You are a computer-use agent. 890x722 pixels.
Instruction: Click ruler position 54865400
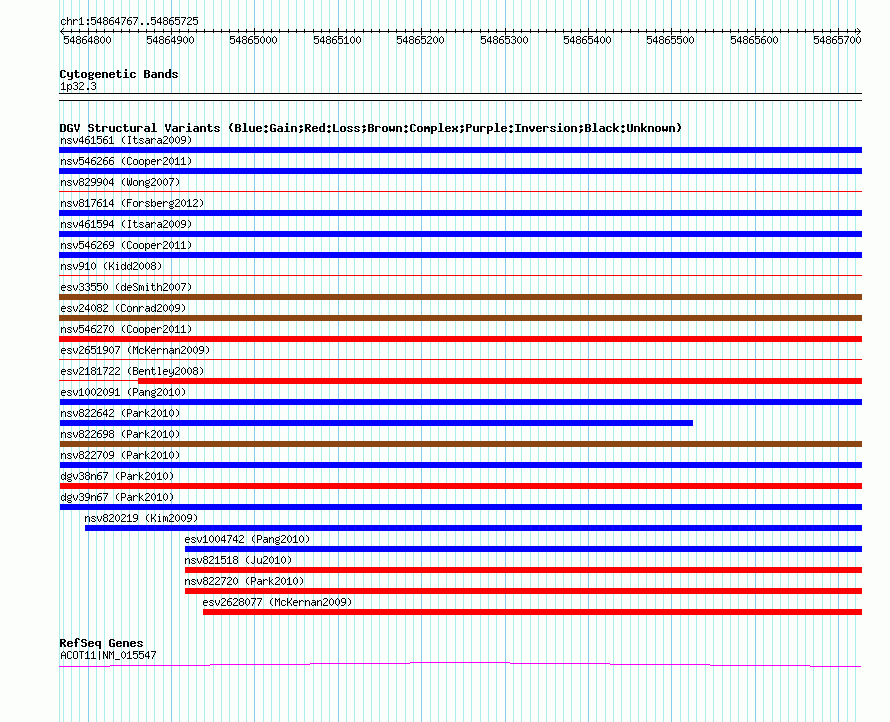587,40
